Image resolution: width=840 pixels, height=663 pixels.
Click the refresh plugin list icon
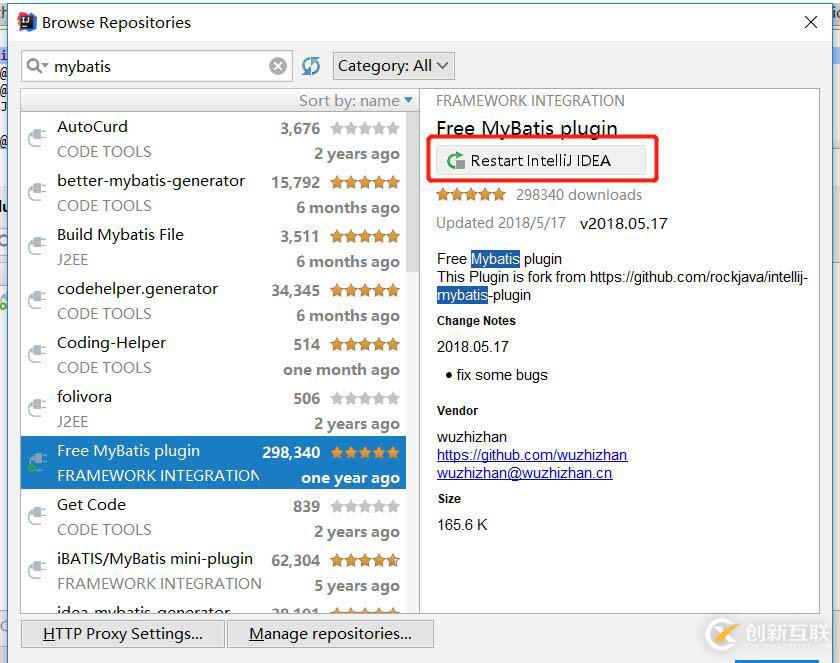[311, 66]
